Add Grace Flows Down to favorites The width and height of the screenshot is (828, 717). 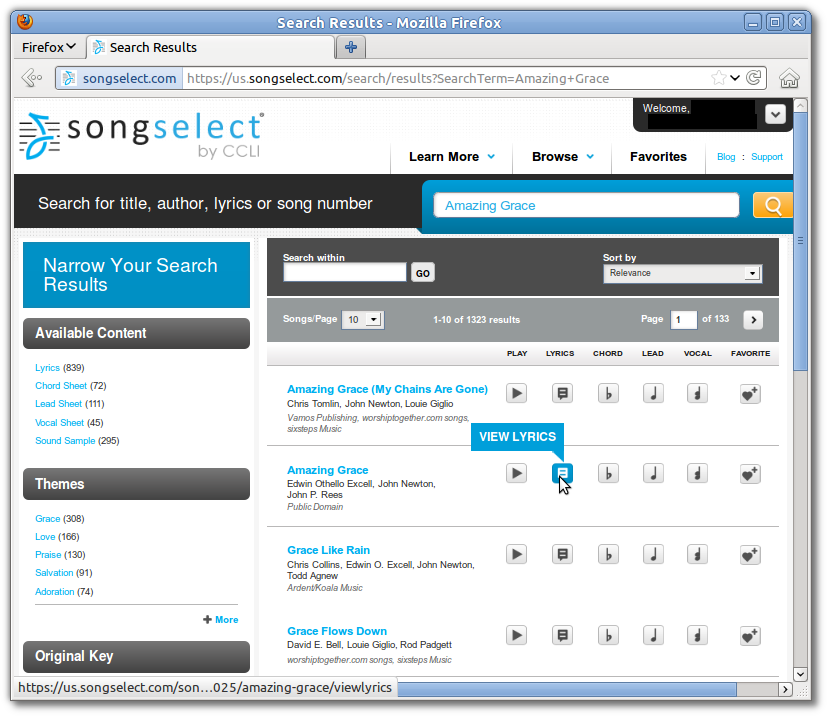pyautogui.click(x=750, y=636)
